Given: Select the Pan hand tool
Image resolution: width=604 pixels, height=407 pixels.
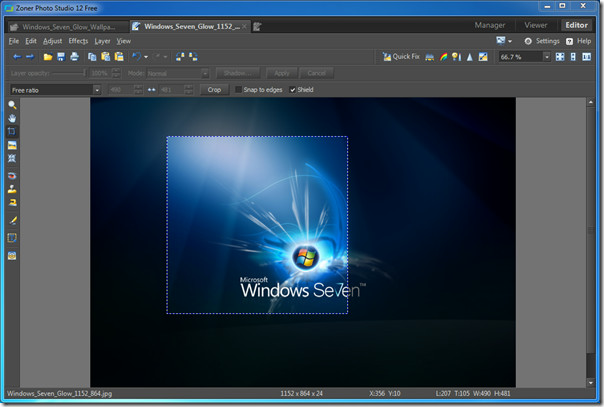Looking at the screenshot, I should coord(12,118).
